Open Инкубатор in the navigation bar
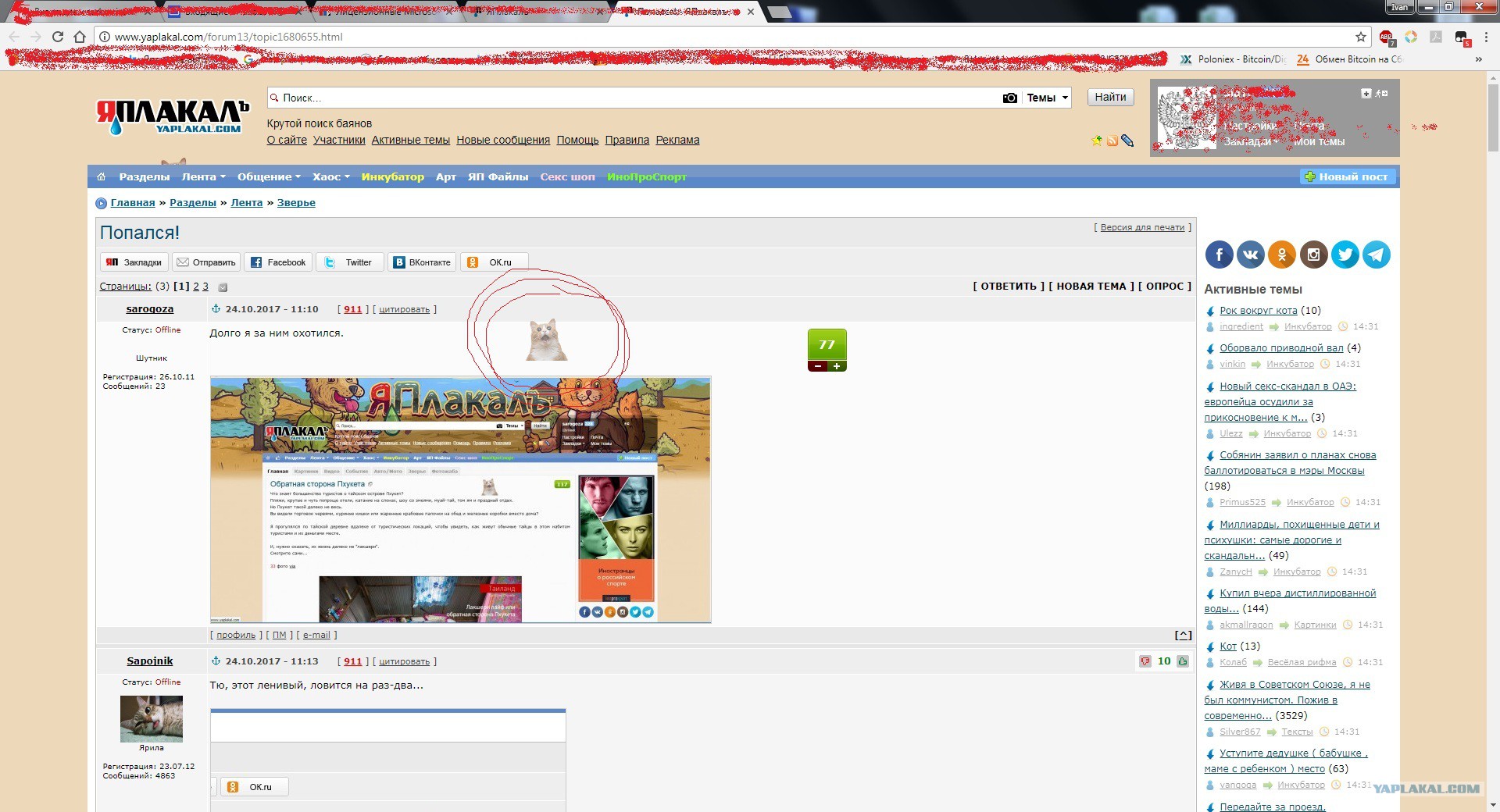1500x812 pixels. coord(393,177)
